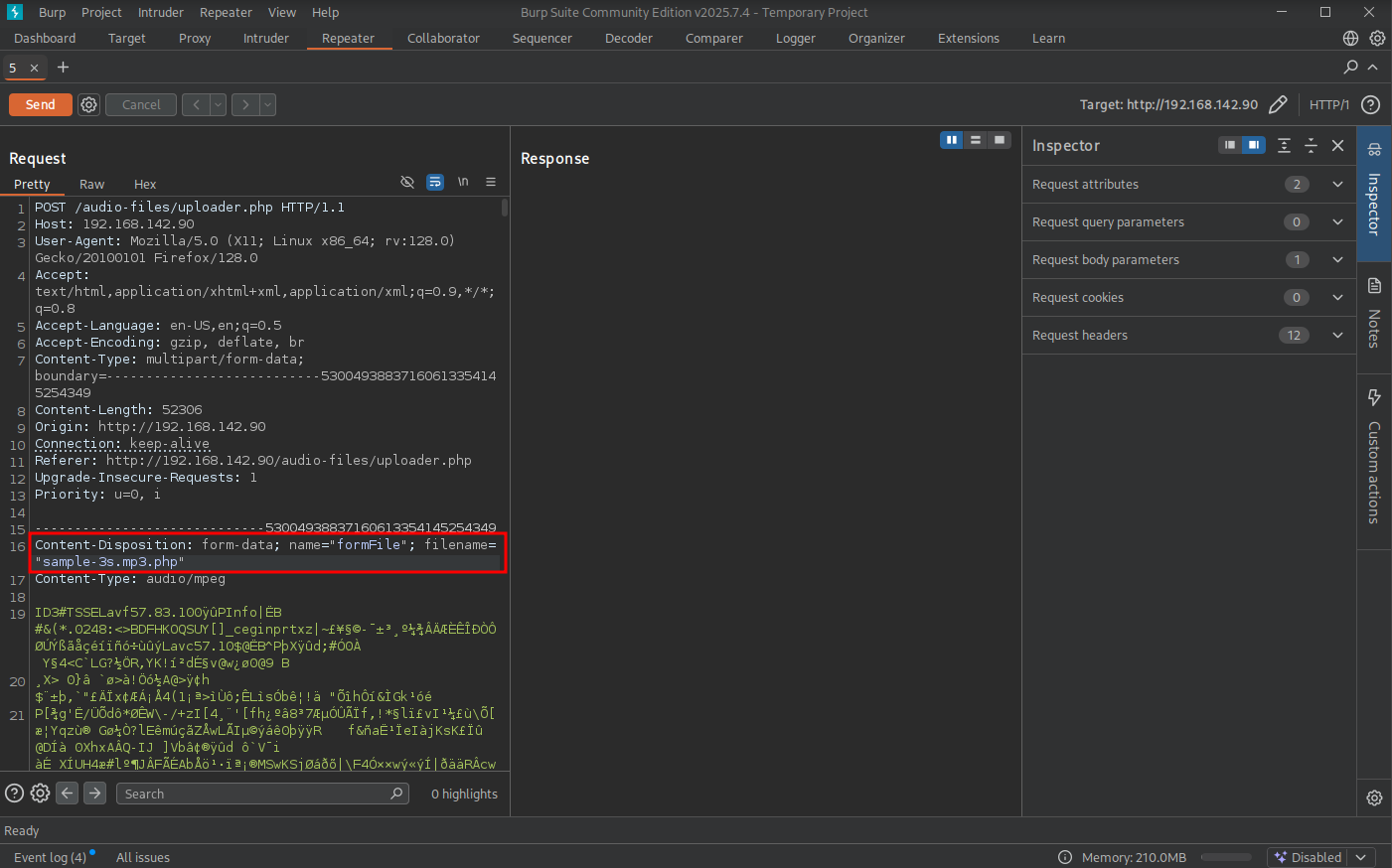Edit target with the pencil icon
This screenshot has width=1392, height=868.
[1279, 104]
